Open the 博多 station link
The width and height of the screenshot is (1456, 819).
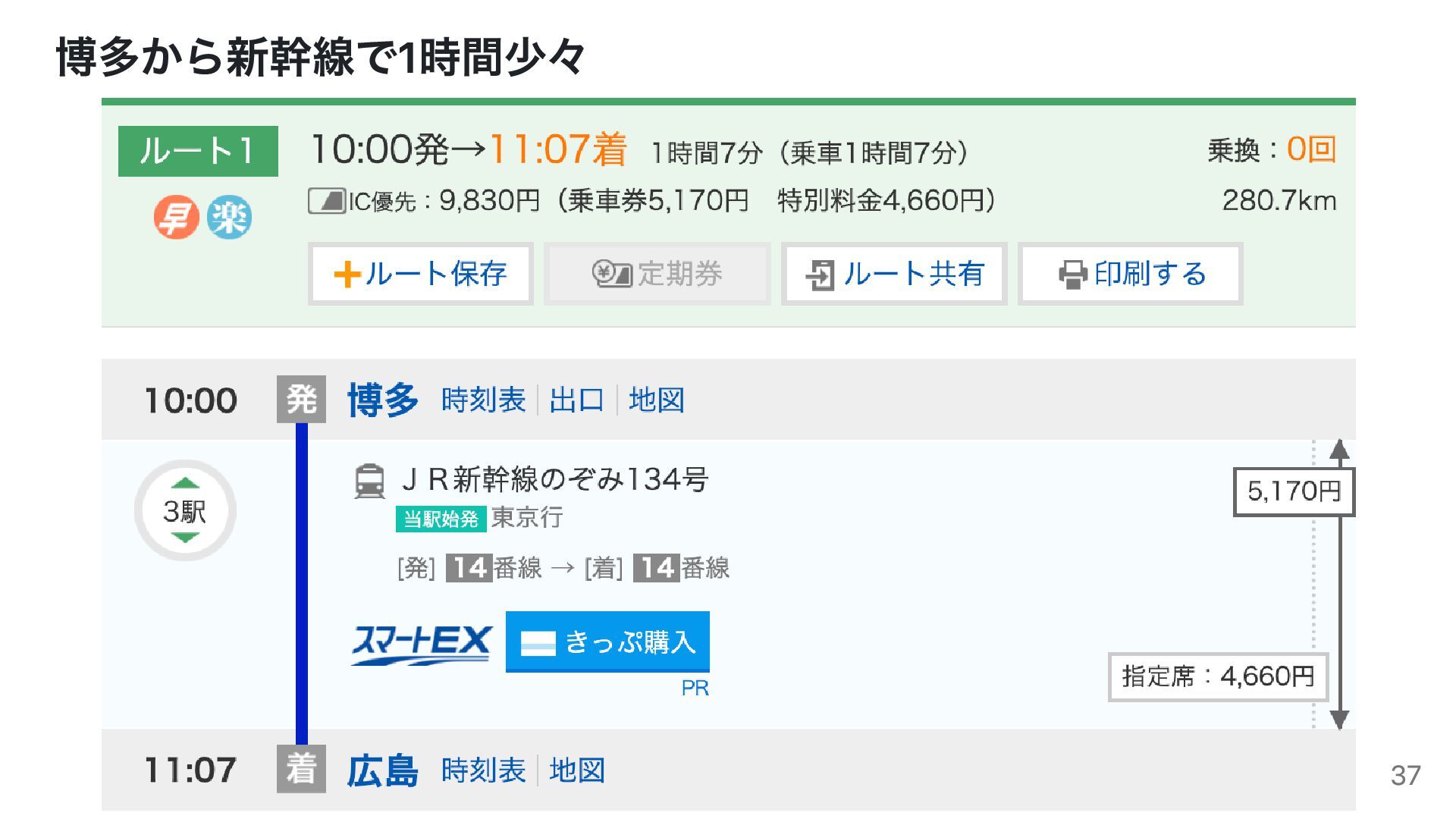point(383,400)
